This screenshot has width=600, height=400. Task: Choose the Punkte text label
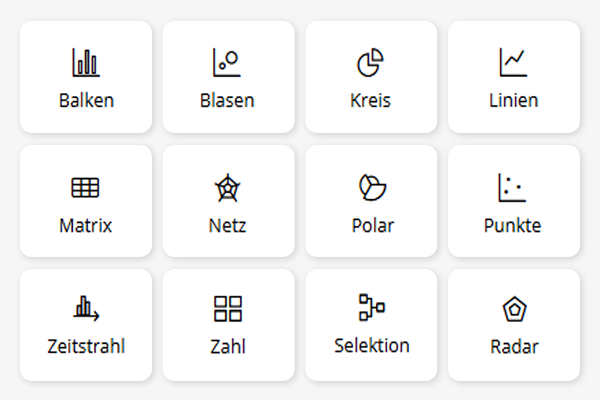pyautogui.click(x=512, y=225)
